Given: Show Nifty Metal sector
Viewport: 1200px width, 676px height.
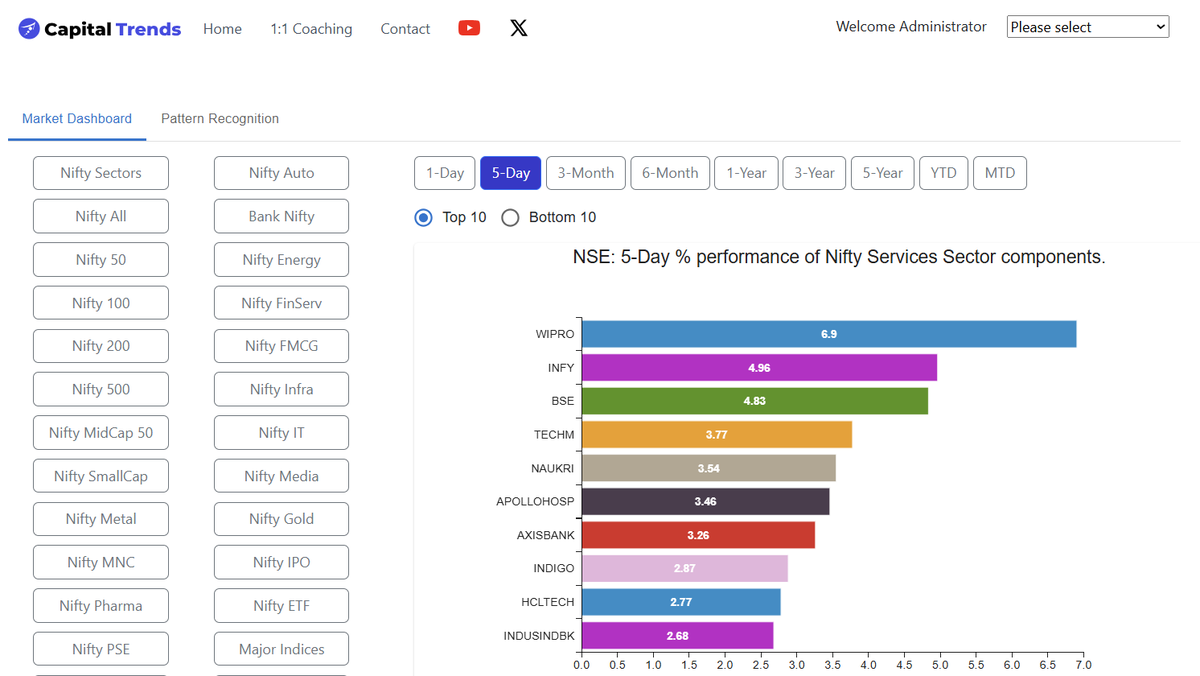Looking at the screenshot, I should tap(101, 519).
